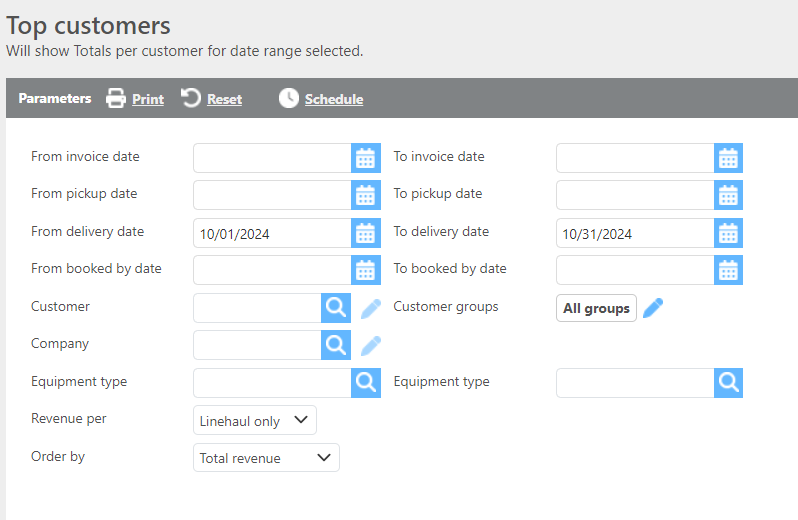Click the Customer search magnifier icon
The height and width of the screenshot is (520, 798).
click(336, 308)
